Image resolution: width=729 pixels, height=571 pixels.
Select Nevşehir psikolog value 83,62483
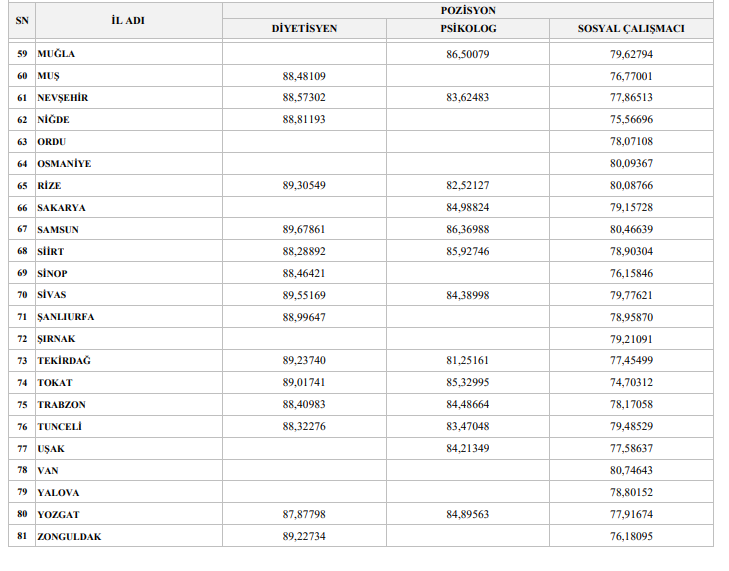coord(468,98)
